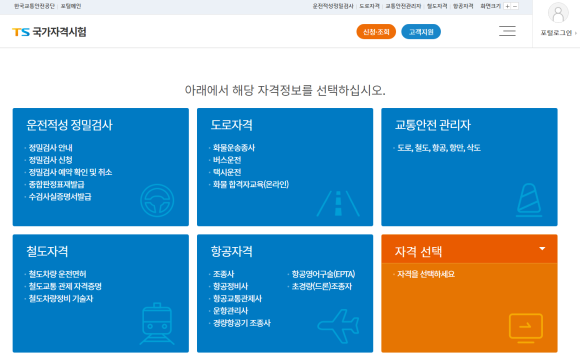Decrease screen size with minus button
The image size is (580, 364).
point(515,6)
